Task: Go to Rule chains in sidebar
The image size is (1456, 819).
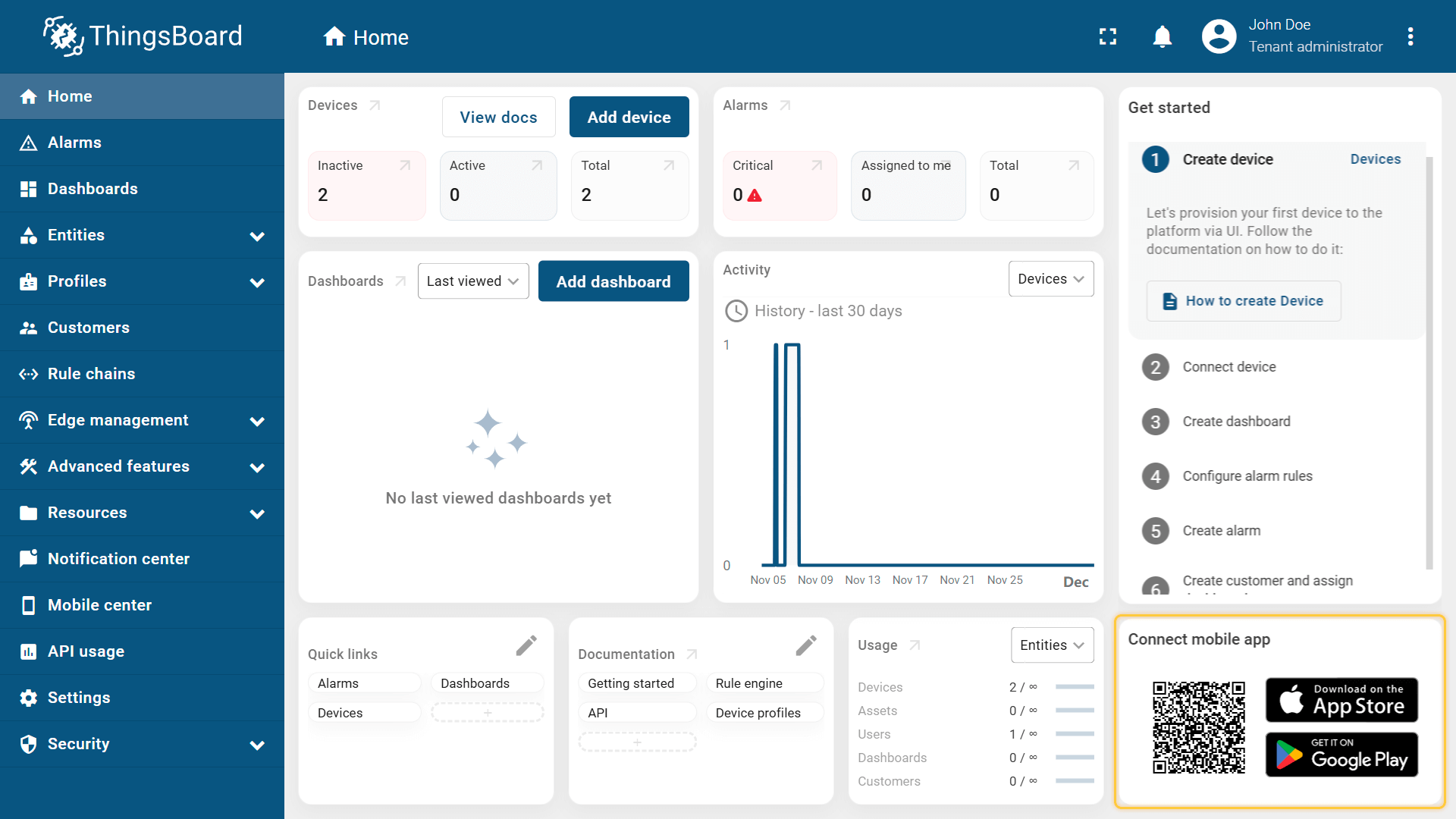Action: (91, 374)
